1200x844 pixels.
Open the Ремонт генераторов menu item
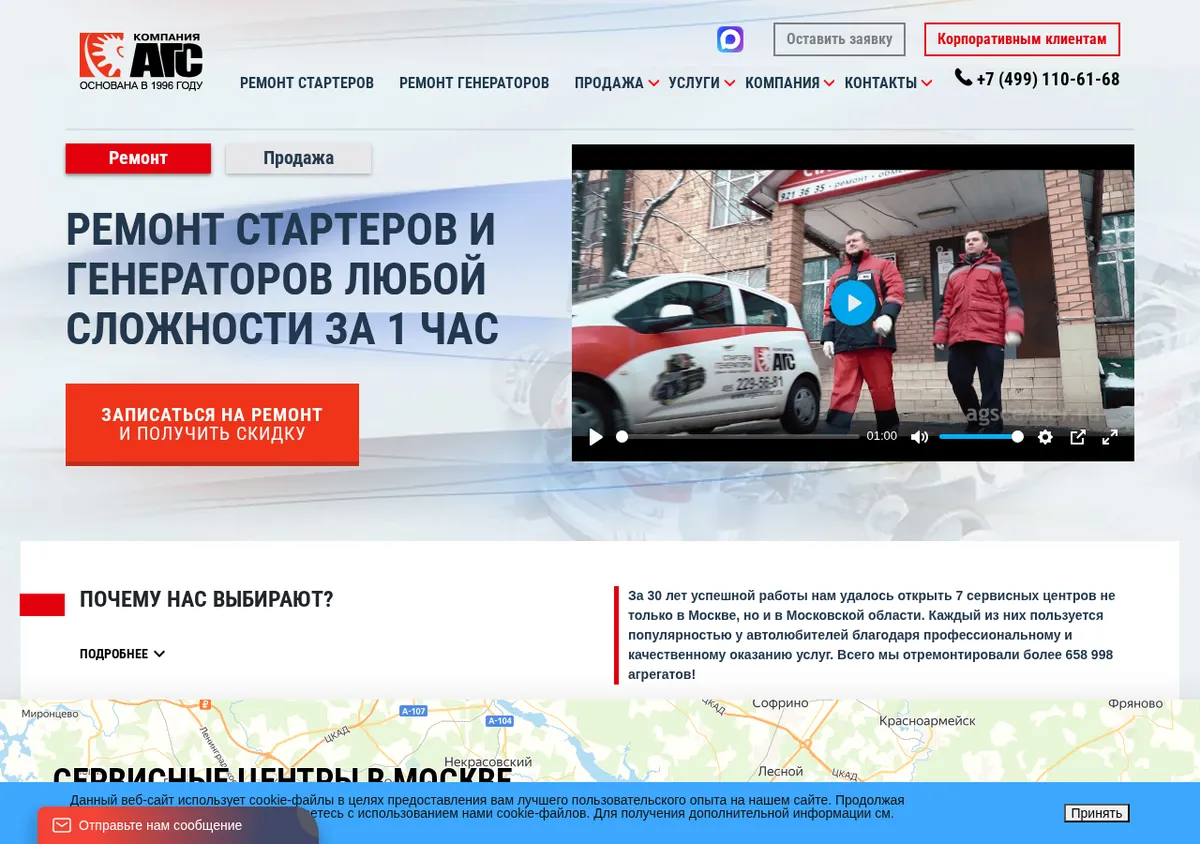[x=474, y=83]
